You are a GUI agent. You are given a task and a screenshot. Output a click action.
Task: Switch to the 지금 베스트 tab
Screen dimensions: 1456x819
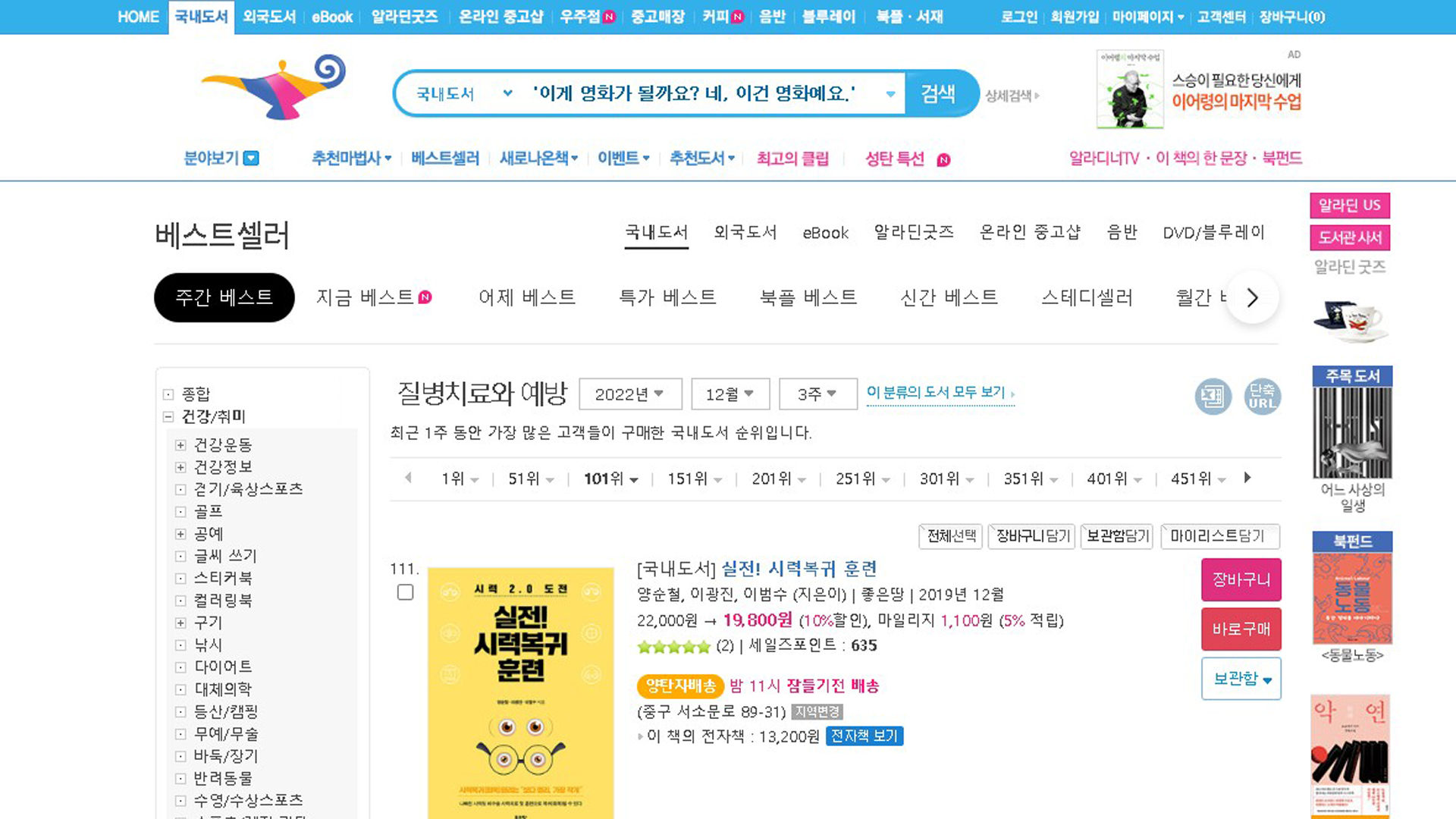pyautogui.click(x=366, y=297)
